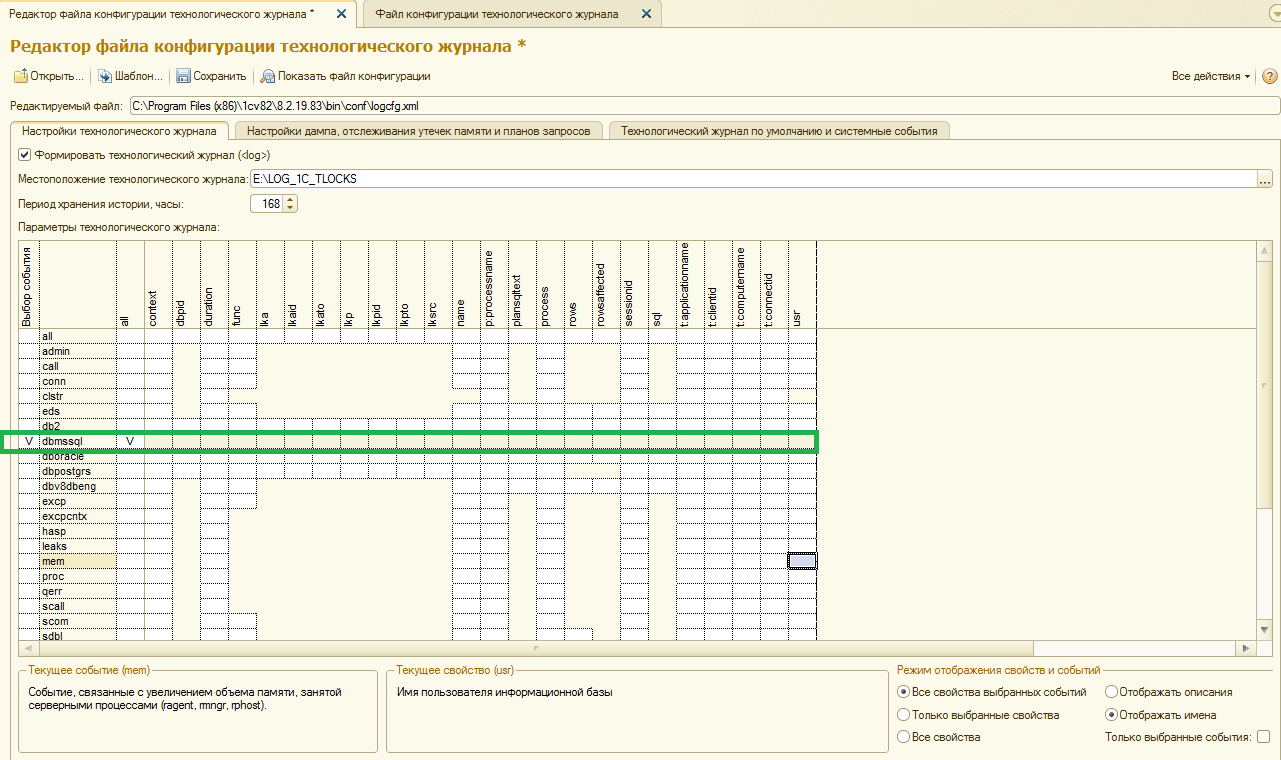Click the "duration" column header
1281x760 pixels.
(214, 285)
